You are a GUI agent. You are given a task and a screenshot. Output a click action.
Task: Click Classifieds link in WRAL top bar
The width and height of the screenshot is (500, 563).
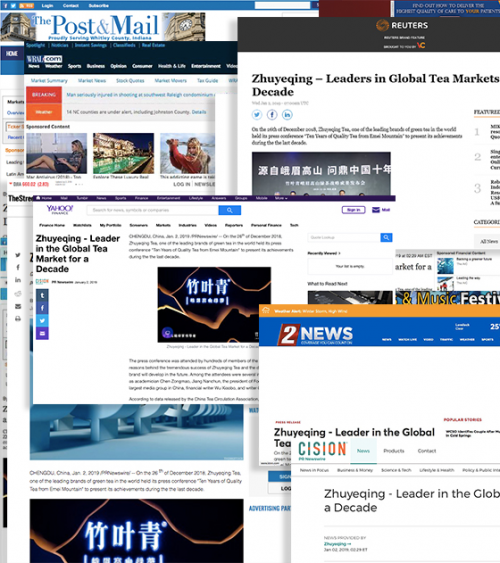(x=124, y=45)
